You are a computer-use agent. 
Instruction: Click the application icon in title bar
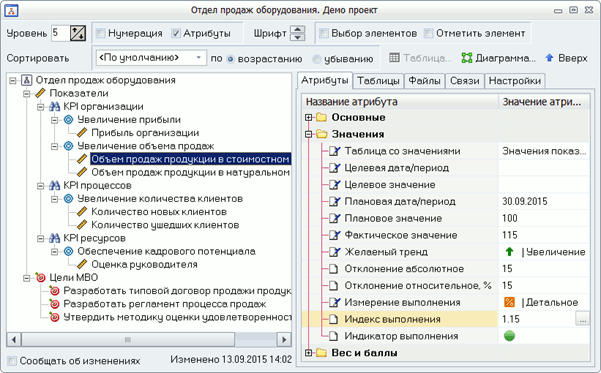(x=11, y=10)
